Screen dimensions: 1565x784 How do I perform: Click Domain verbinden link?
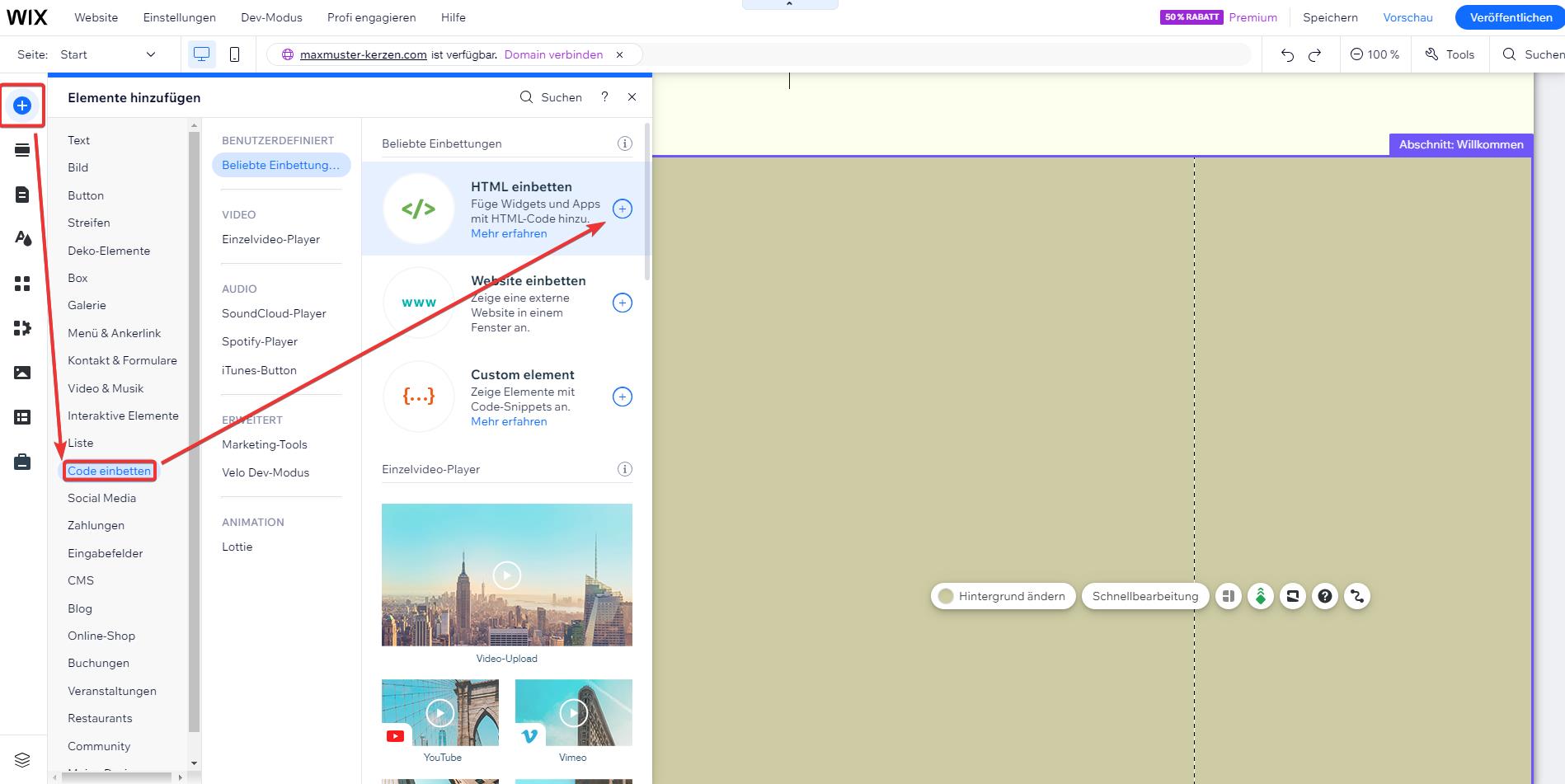553,54
